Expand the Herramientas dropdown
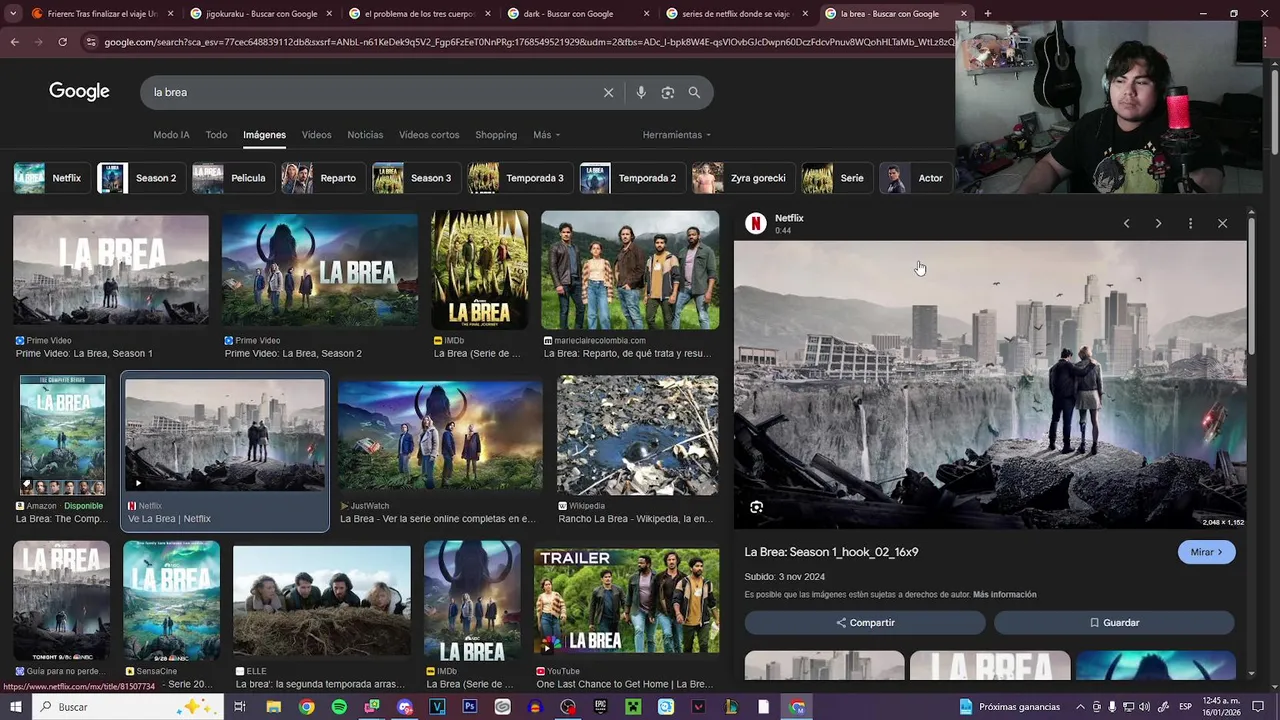This screenshot has width=1280, height=720. point(677,135)
